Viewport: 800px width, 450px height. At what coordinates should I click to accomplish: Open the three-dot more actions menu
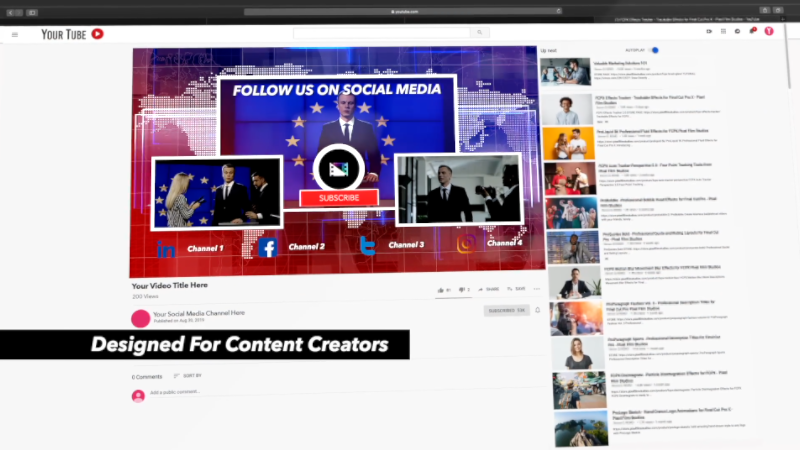[x=537, y=289]
